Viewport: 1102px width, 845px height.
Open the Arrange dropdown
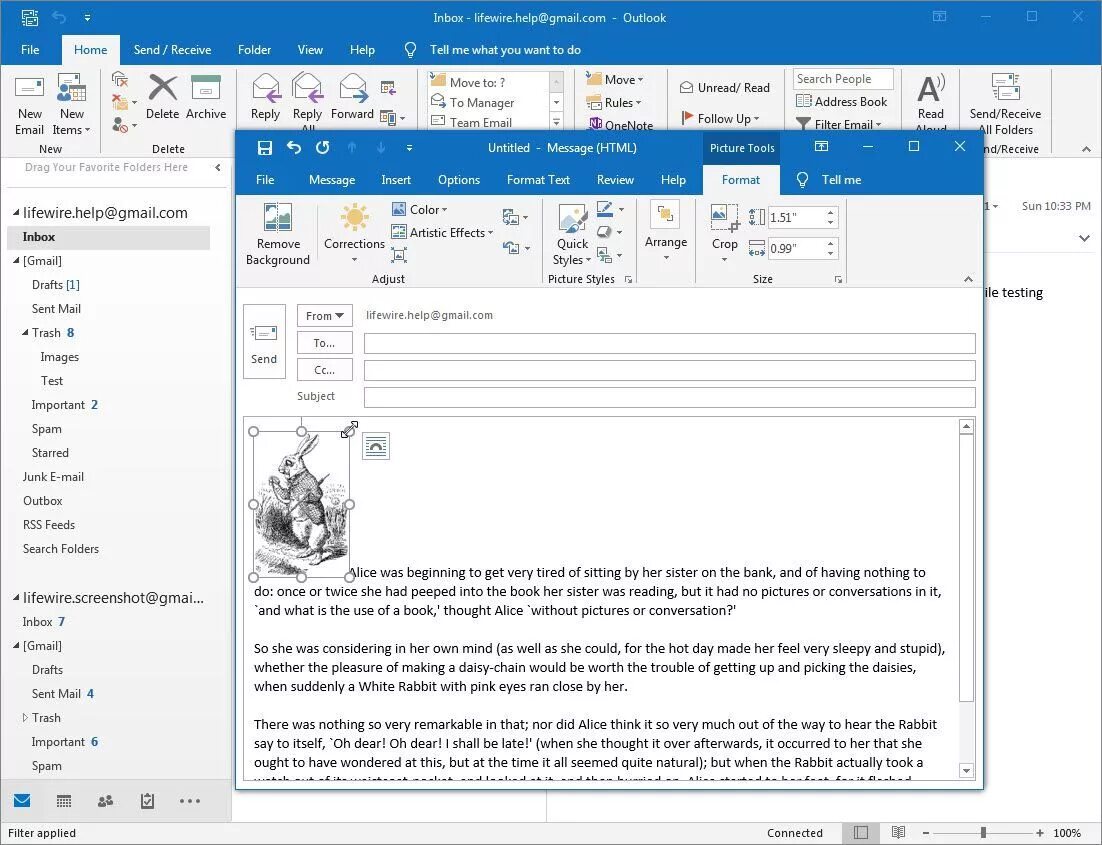click(666, 232)
